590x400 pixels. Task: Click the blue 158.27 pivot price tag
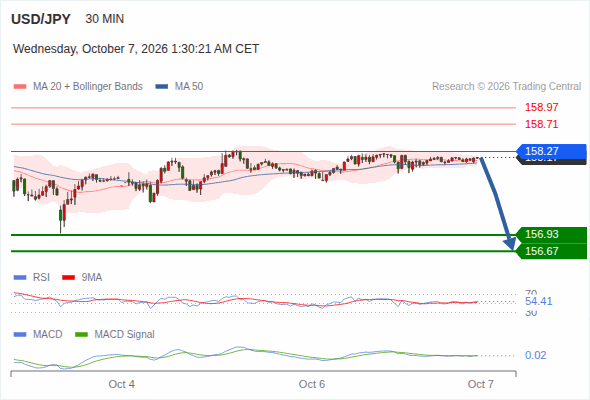pyautogui.click(x=552, y=151)
